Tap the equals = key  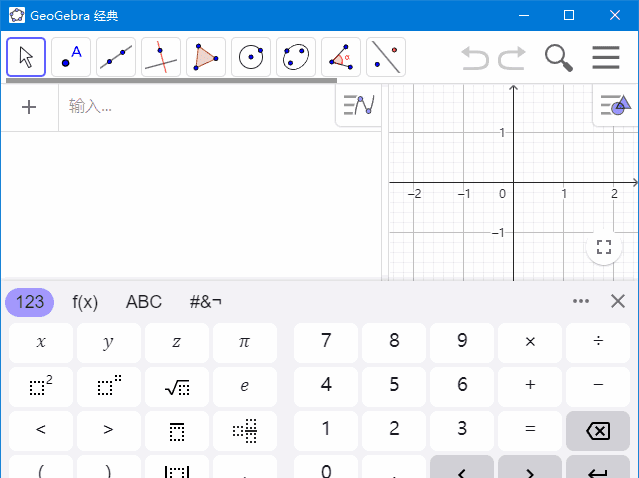coord(530,431)
